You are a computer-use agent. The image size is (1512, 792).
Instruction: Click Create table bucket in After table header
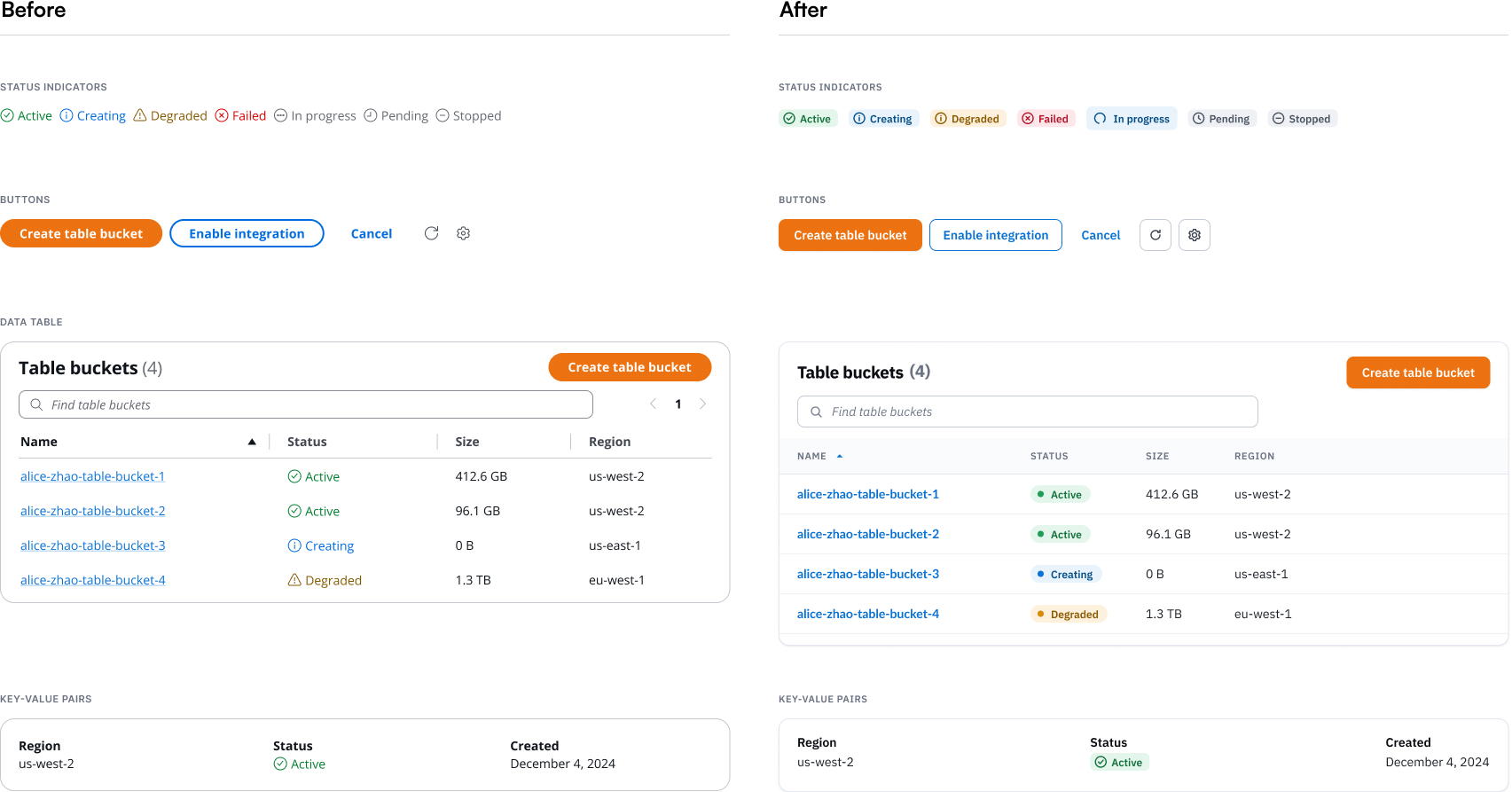(x=1418, y=372)
